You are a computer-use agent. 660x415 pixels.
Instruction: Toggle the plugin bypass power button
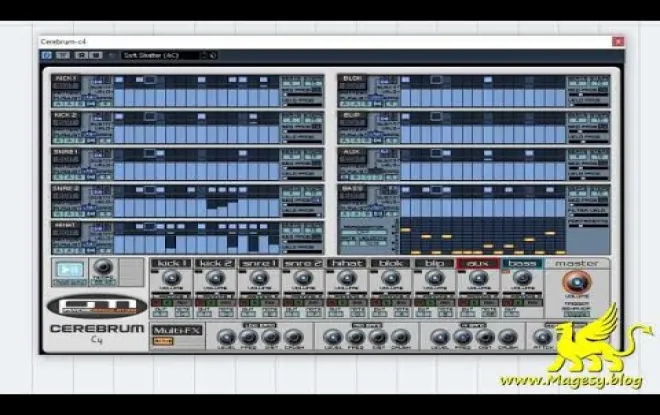[46, 55]
